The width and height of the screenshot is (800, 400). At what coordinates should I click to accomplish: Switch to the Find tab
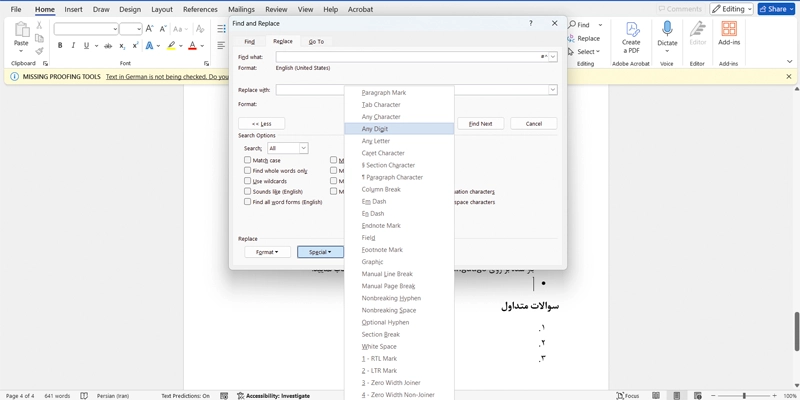click(249, 41)
